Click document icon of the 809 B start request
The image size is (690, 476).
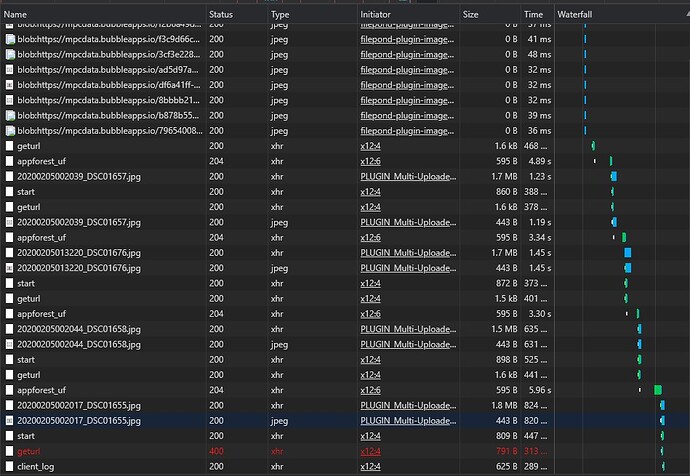pos(9,436)
